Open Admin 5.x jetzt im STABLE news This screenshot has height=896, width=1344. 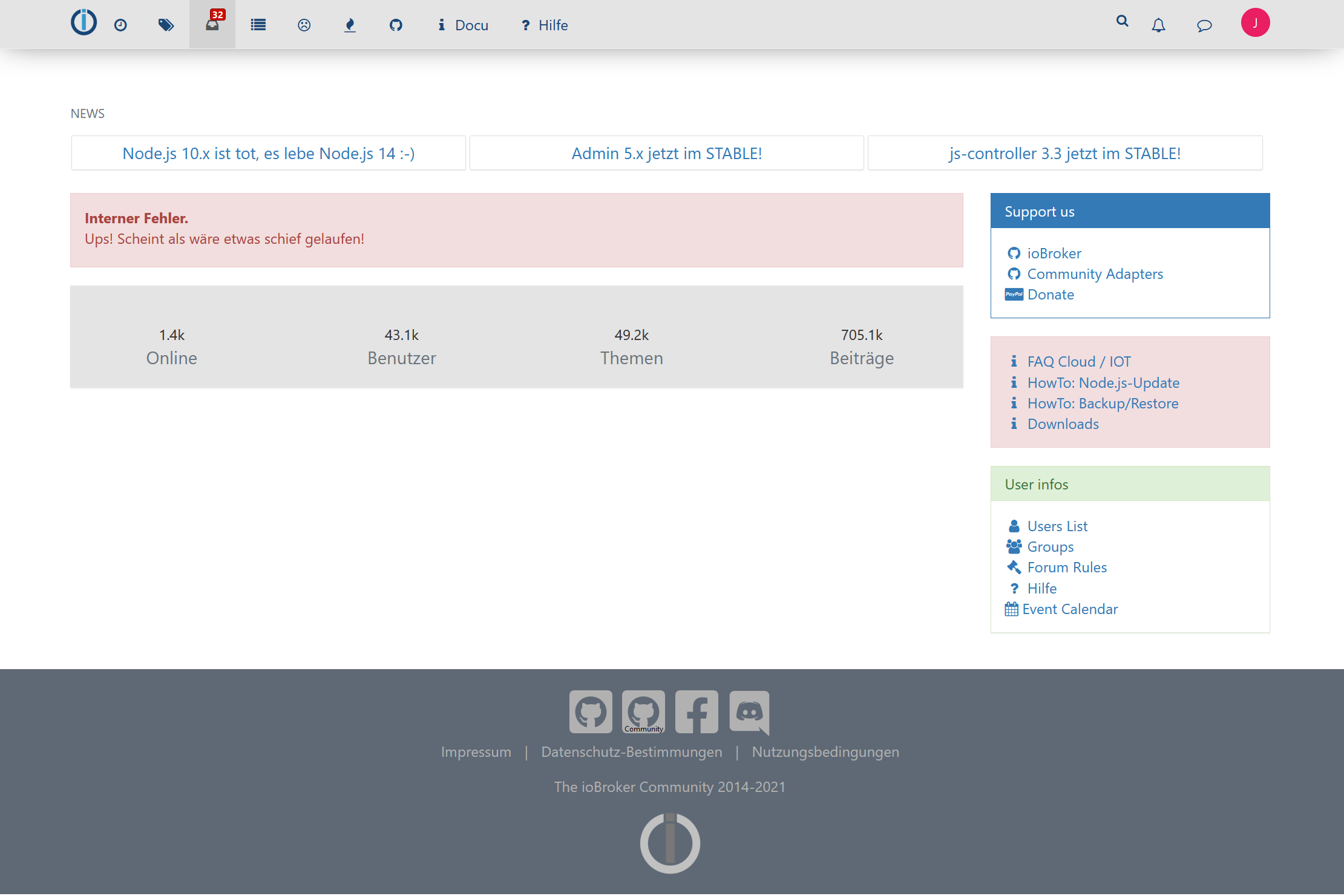(666, 153)
